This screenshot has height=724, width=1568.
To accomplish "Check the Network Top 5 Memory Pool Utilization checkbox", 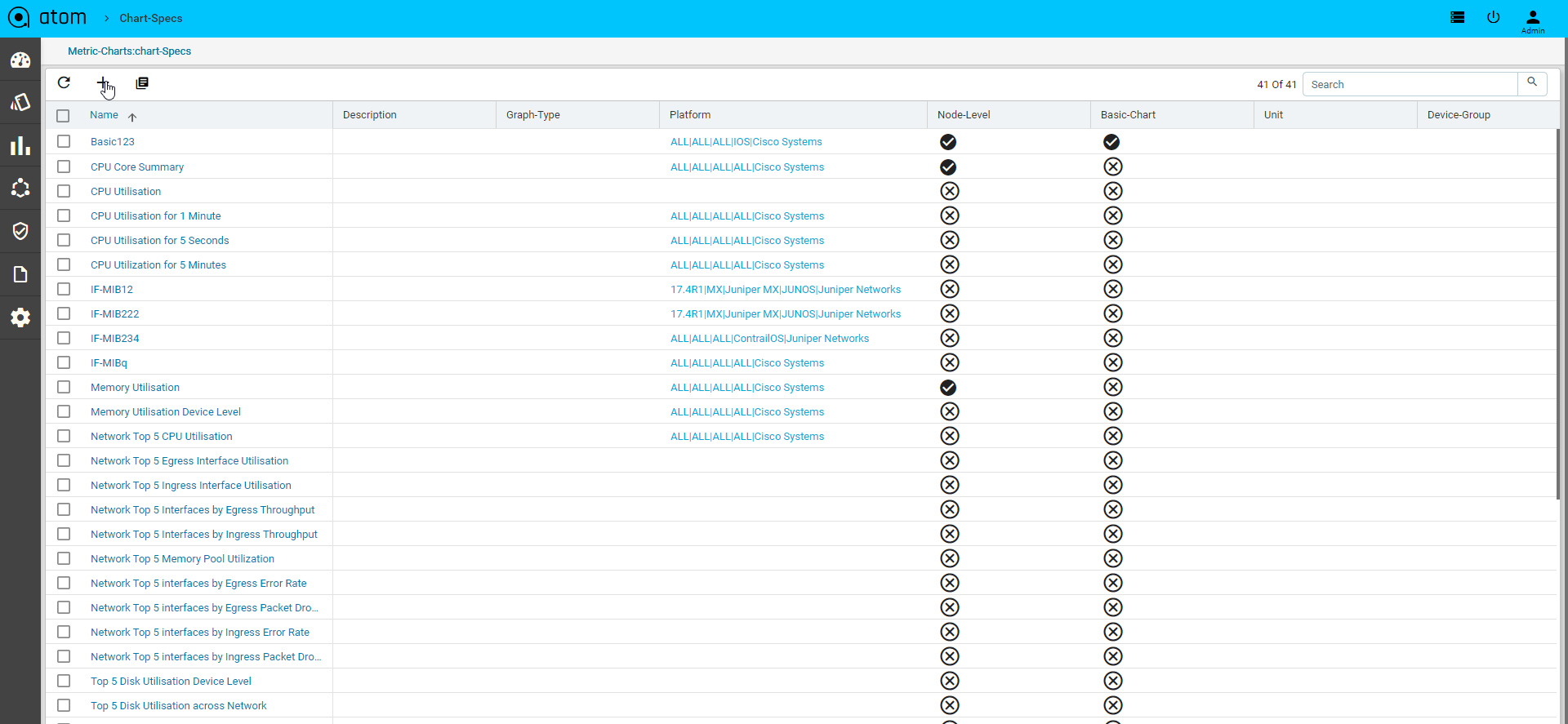I will tap(64, 558).
